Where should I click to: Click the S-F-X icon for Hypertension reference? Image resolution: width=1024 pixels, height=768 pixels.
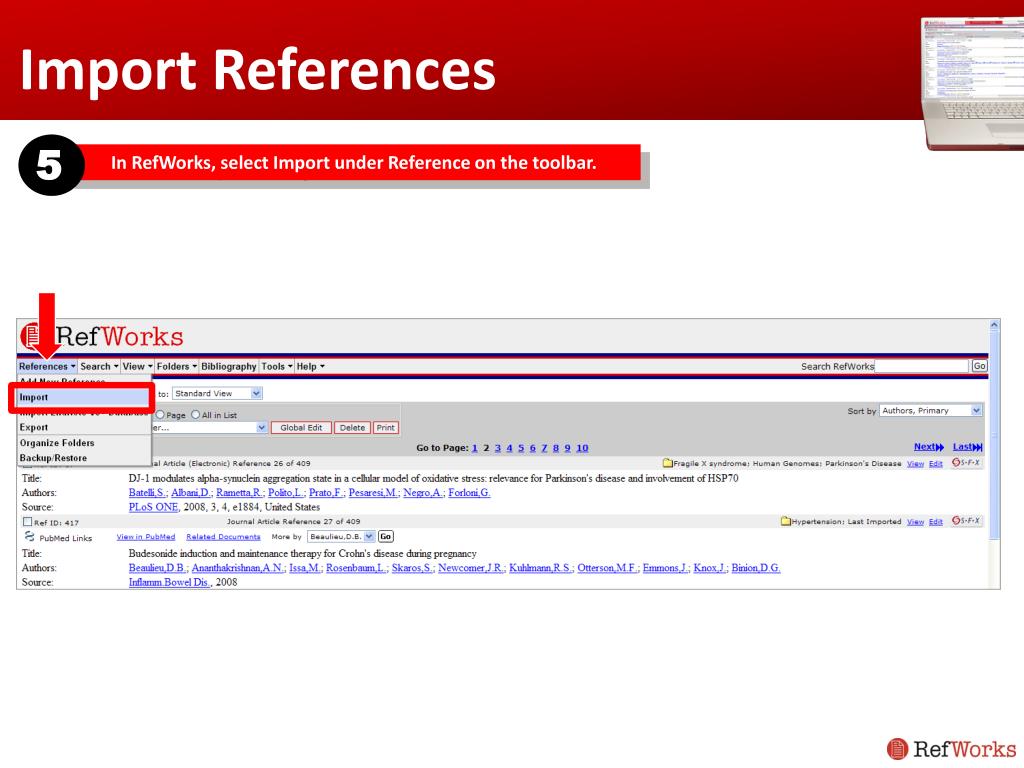pyautogui.click(x=966, y=520)
